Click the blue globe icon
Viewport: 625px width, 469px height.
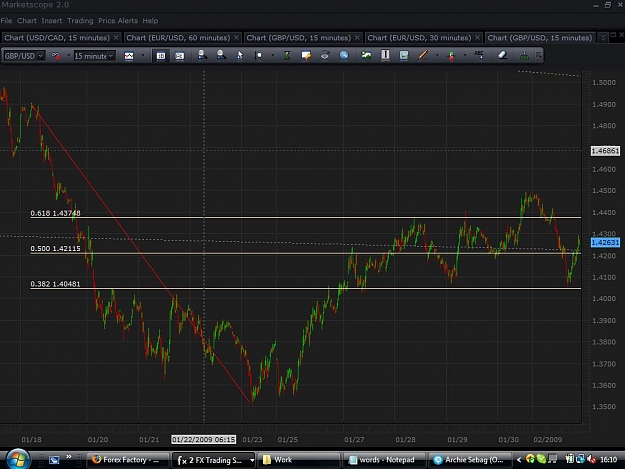coord(344,55)
